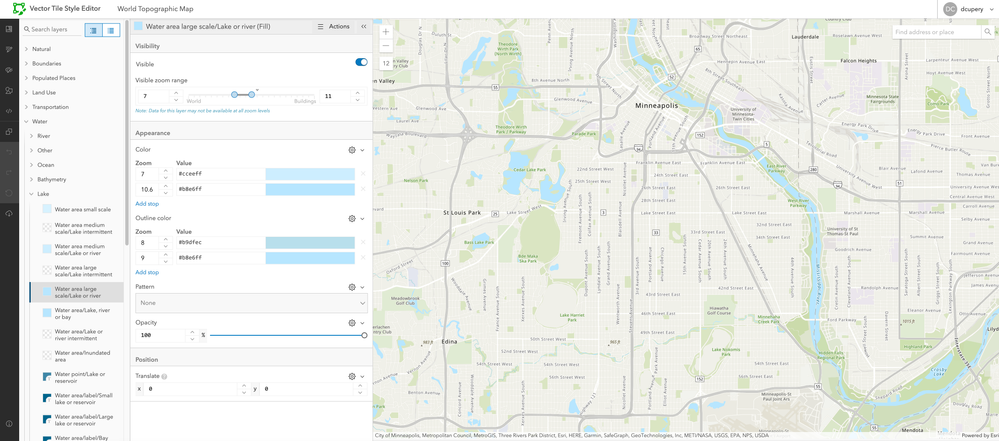
Task: Collapse the Lake subgroup
Action: (x=31, y=194)
